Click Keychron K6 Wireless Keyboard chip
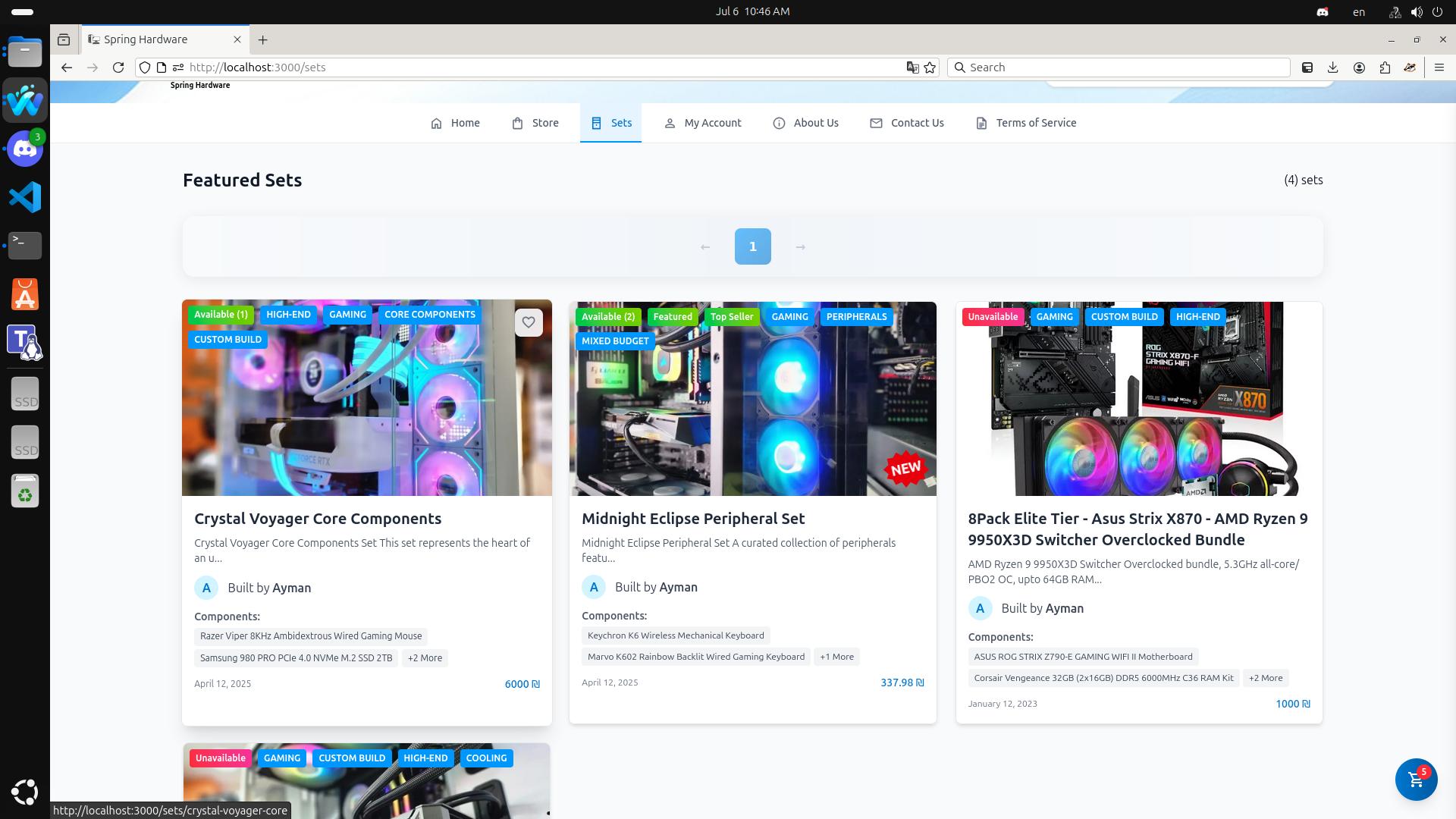The width and height of the screenshot is (1456, 819). pos(676,635)
